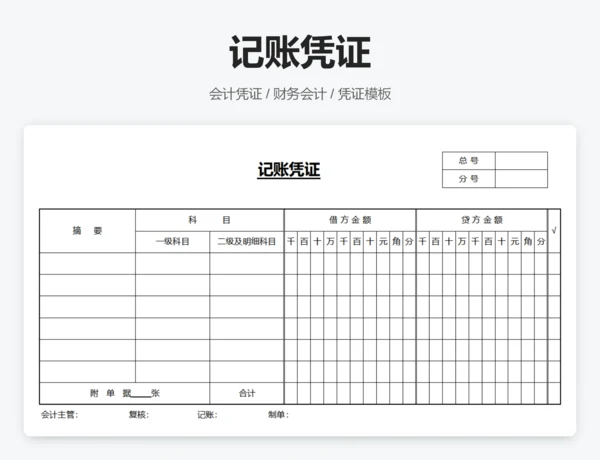Viewport: 600px width, 460px height.
Task: Select the 摘要 column header
Action: coord(88,230)
